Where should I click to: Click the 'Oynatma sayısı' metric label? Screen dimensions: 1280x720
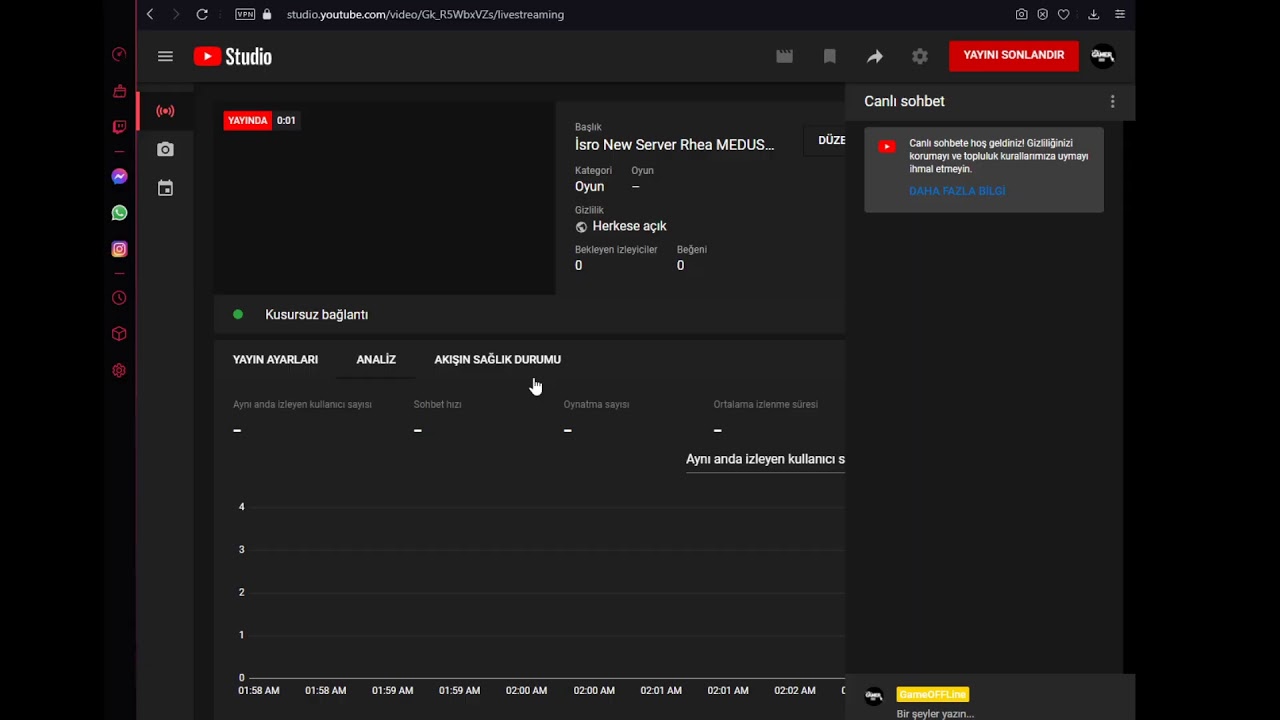(x=596, y=405)
